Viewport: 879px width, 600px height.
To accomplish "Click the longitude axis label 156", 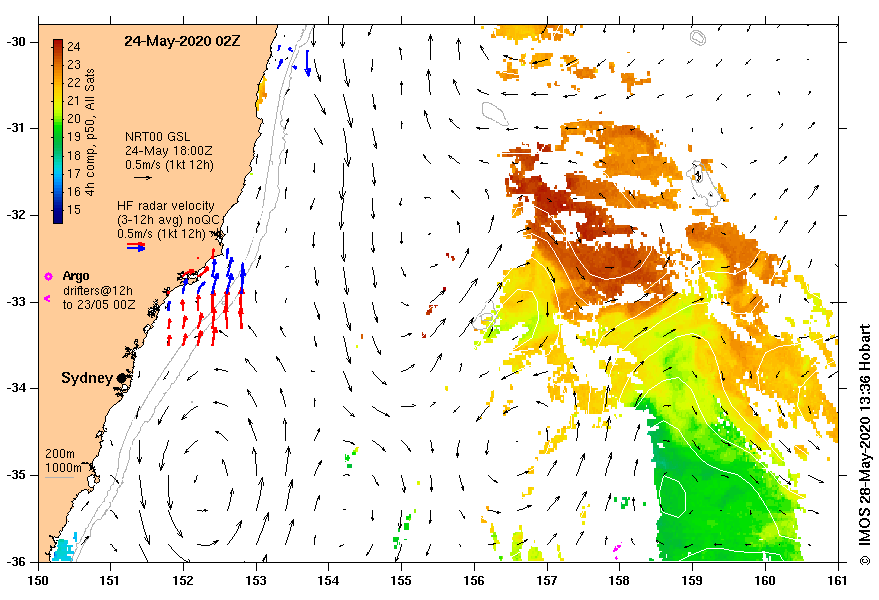I will point(474,581).
